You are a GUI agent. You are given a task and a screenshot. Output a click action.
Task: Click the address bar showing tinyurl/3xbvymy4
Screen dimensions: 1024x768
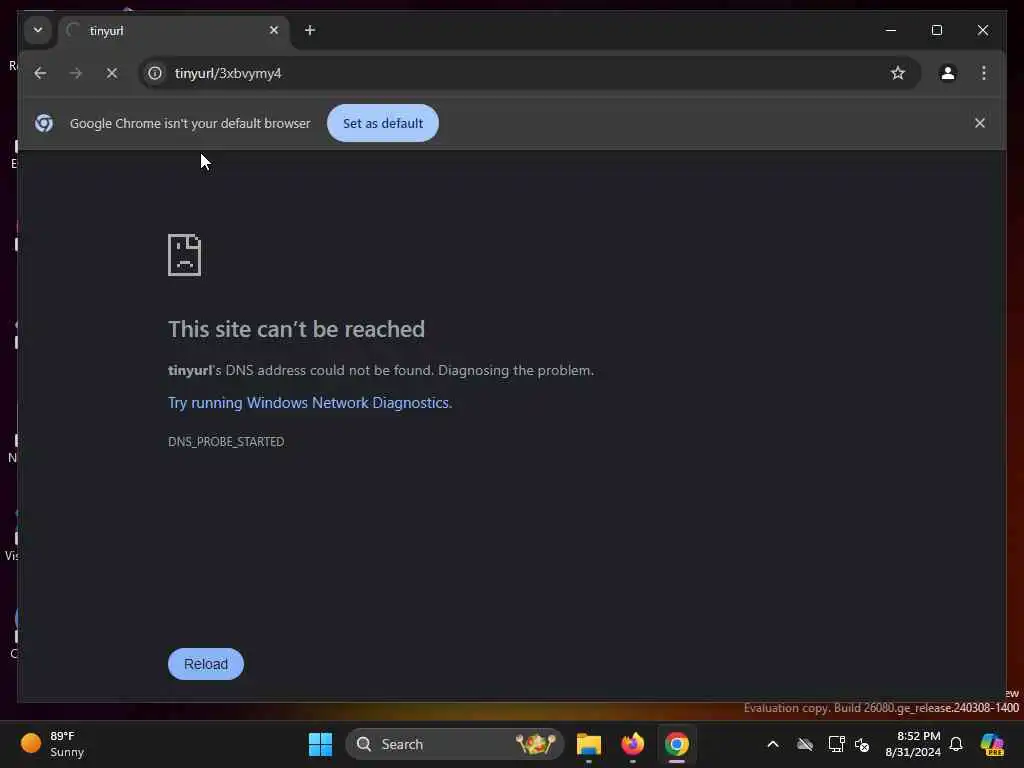pyautogui.click(x=529, y=73)
